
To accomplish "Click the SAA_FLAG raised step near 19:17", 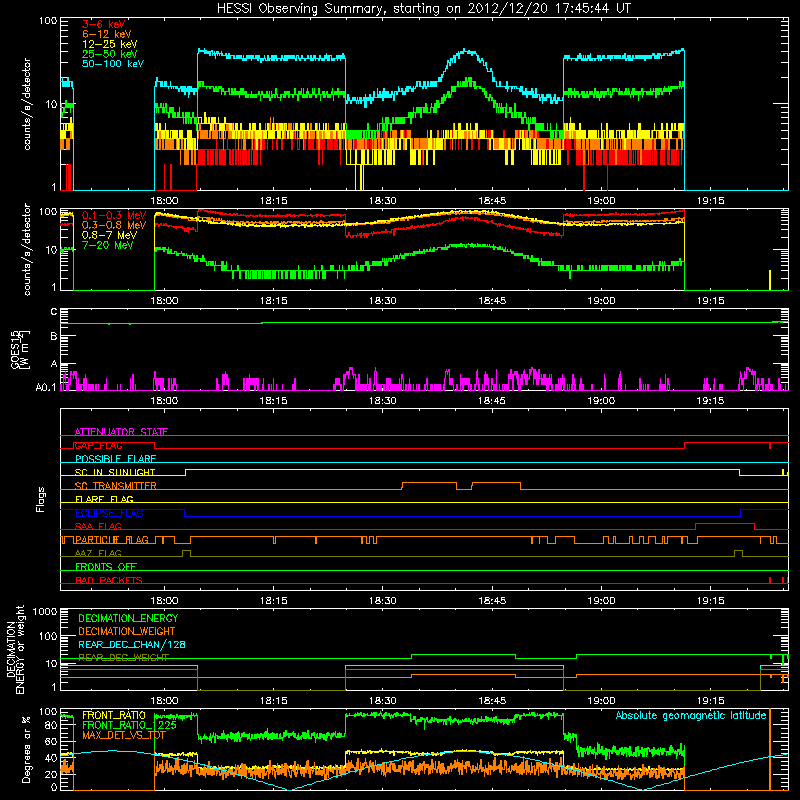I will [724, 523].
